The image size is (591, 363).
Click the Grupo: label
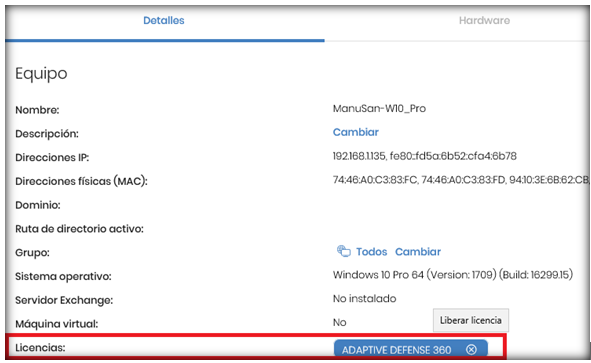pyautogui.click(x=32, y=253)
